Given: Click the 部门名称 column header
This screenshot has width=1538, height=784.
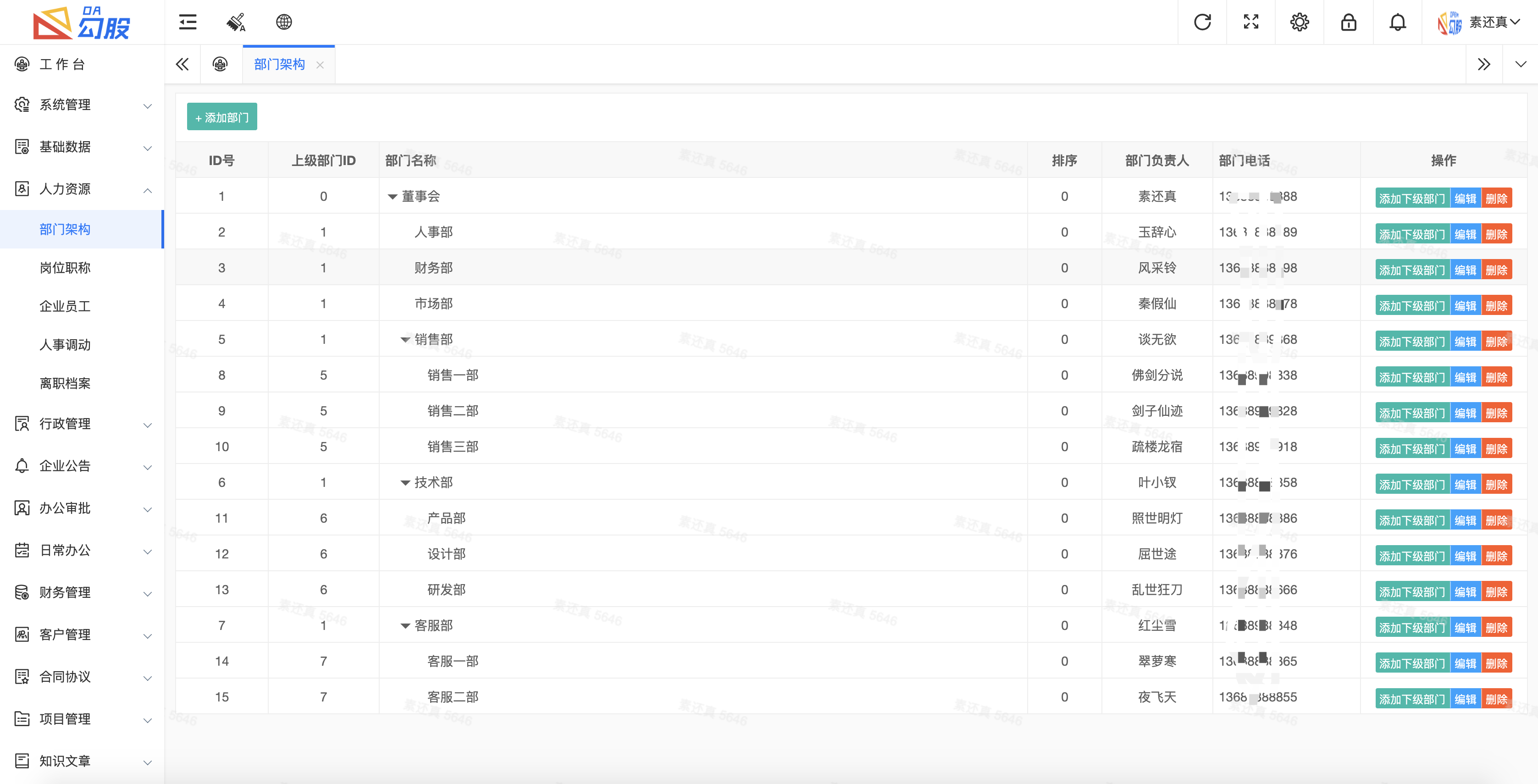Looking at the screenshot, I should [x=411, y=160].
